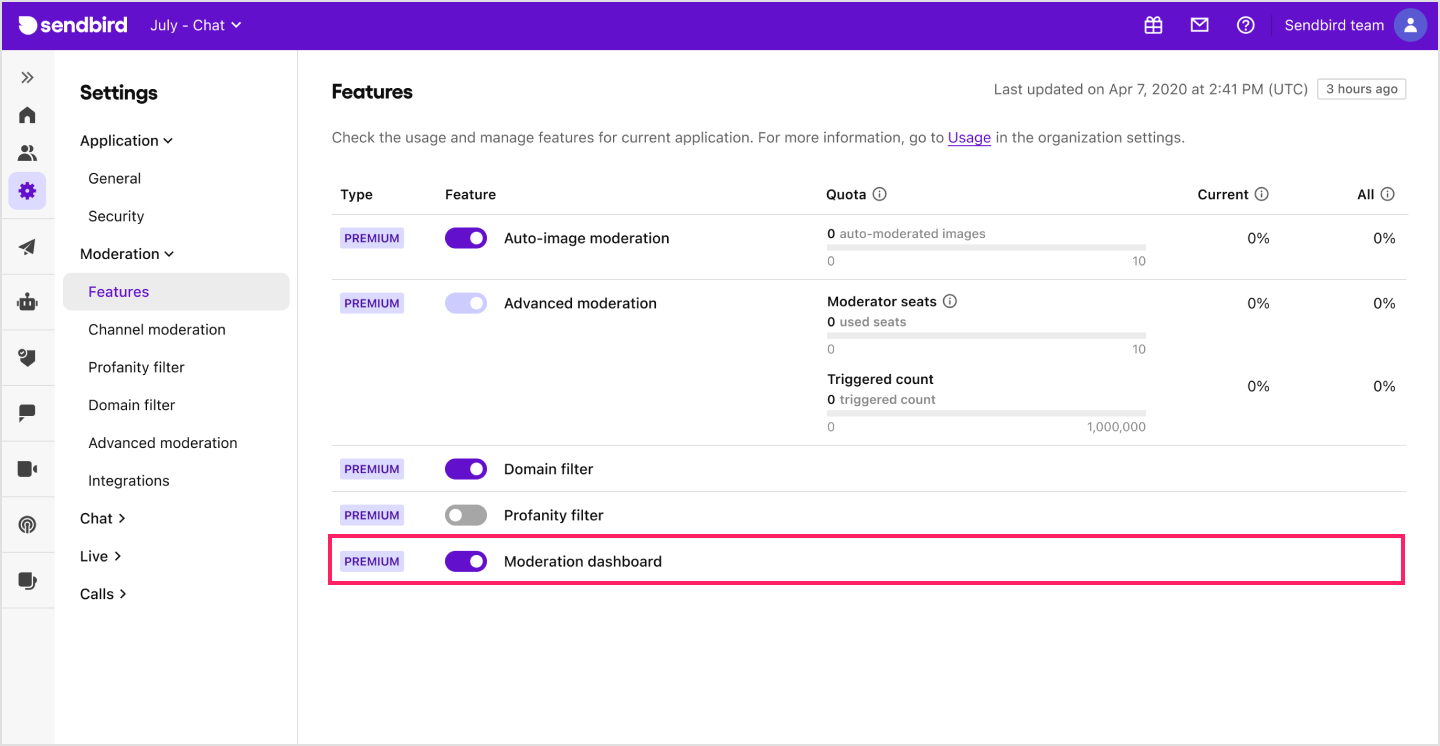Click the Triggered count label
The image size is (1440, 746).
880,379
